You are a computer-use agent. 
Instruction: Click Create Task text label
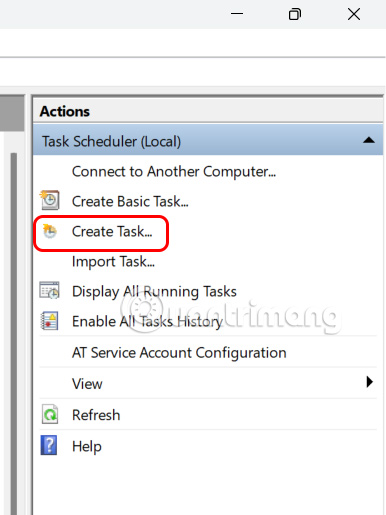click(112, 232)
